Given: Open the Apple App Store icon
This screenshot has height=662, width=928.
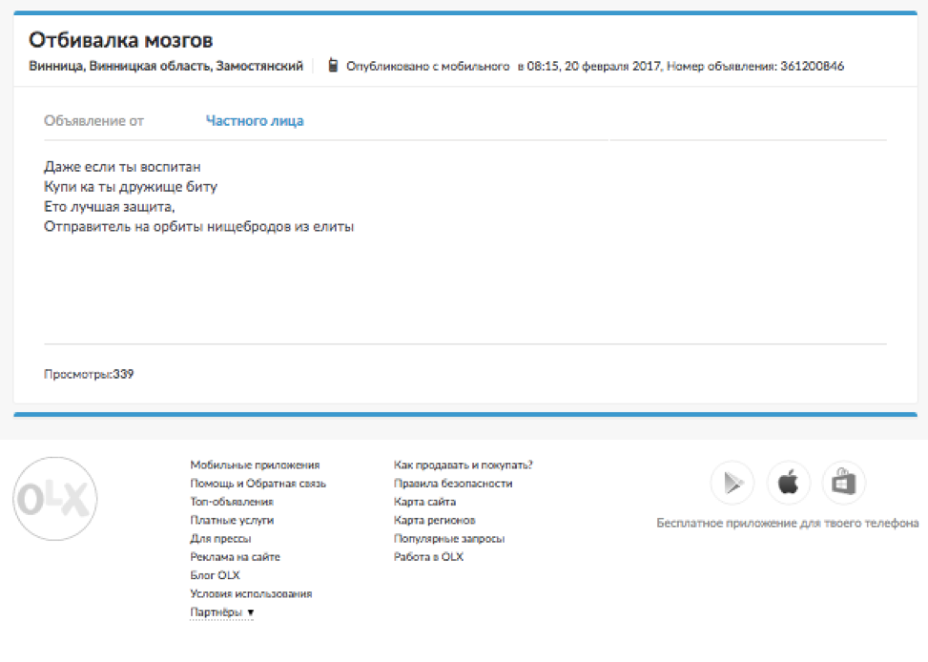Looking at the screenshot, I should point(788,484).
